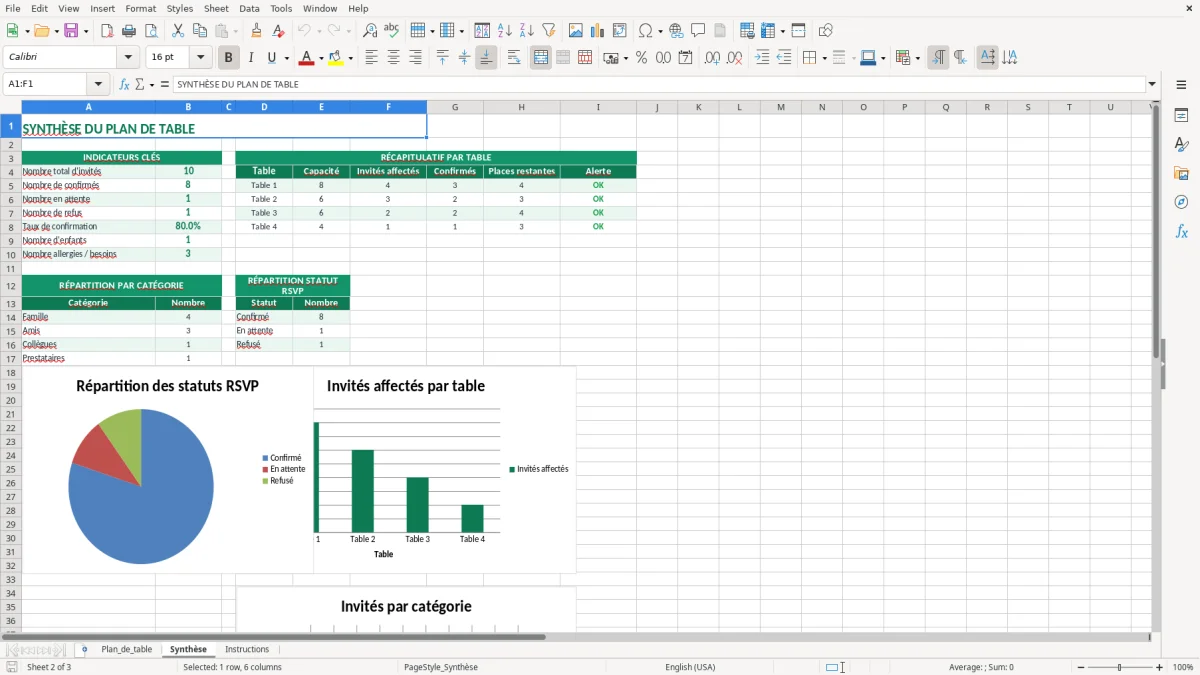The width and height of the screenshot is (1200, 675).
Task: Click the English (USA) language status
Action: 690,667
